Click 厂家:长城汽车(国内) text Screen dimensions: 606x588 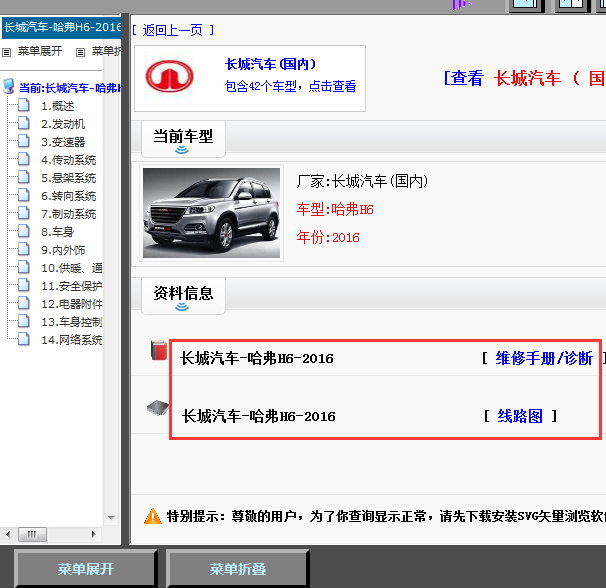pos(362,181)
